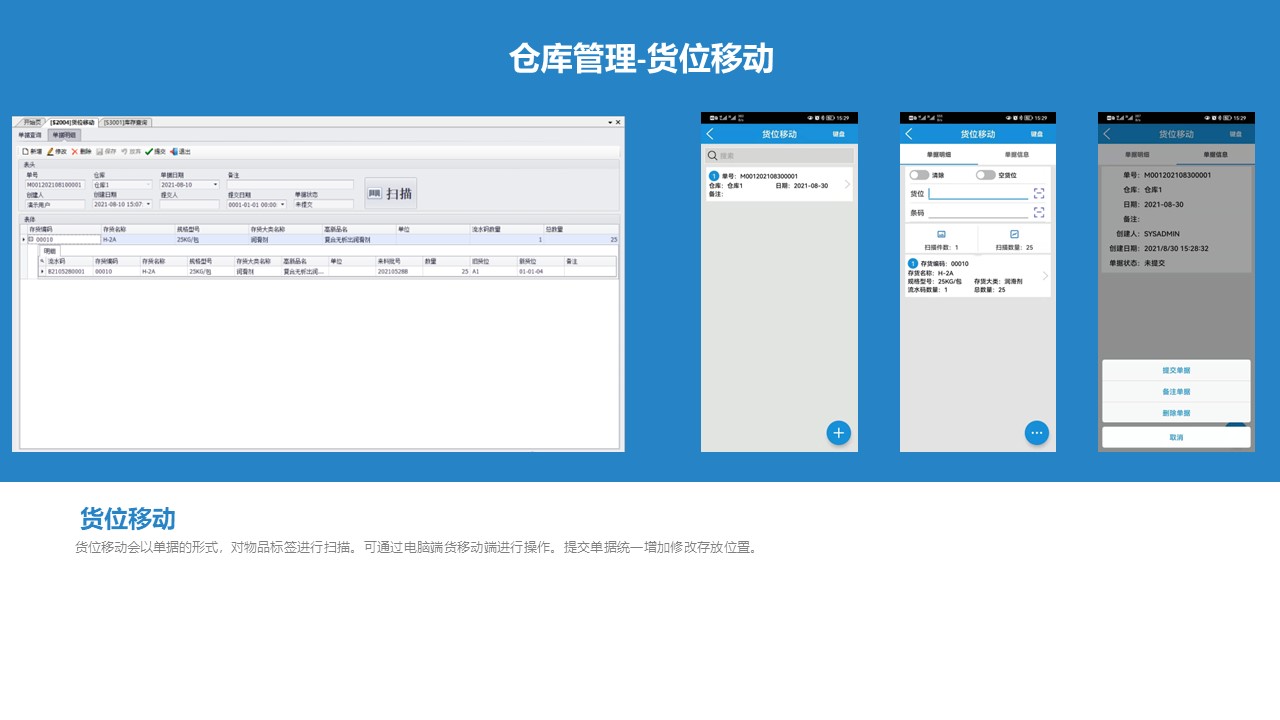Select the 单据信息 tab on middle phone
Viewport: 1280px width, 720px height.
click(x=1016, y=155)
